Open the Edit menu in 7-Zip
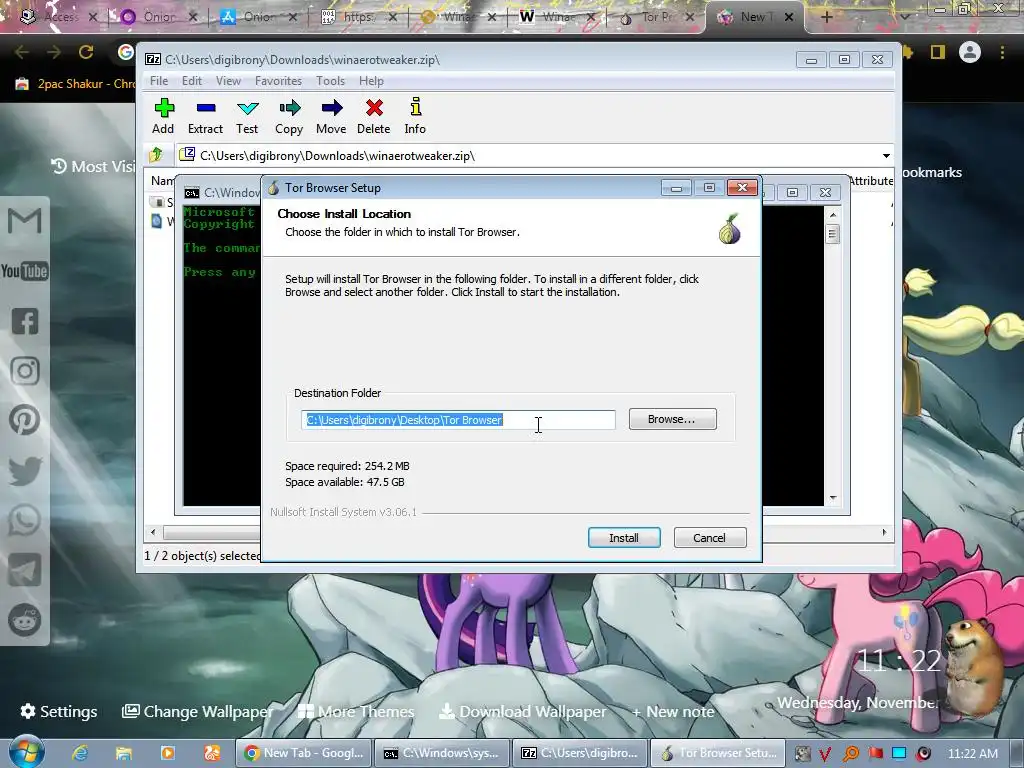Viewport: 1024px width, 768px height. 191,81
